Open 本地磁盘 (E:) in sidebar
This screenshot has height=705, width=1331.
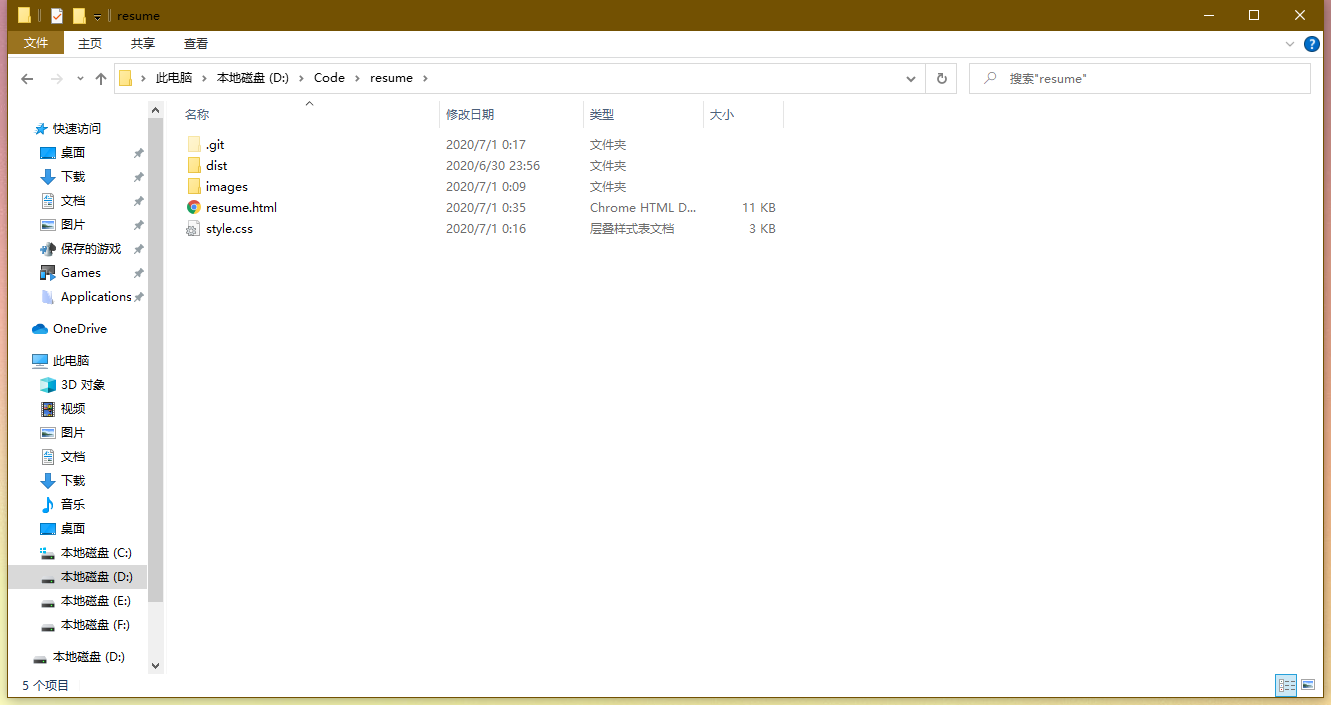[95, 601]
